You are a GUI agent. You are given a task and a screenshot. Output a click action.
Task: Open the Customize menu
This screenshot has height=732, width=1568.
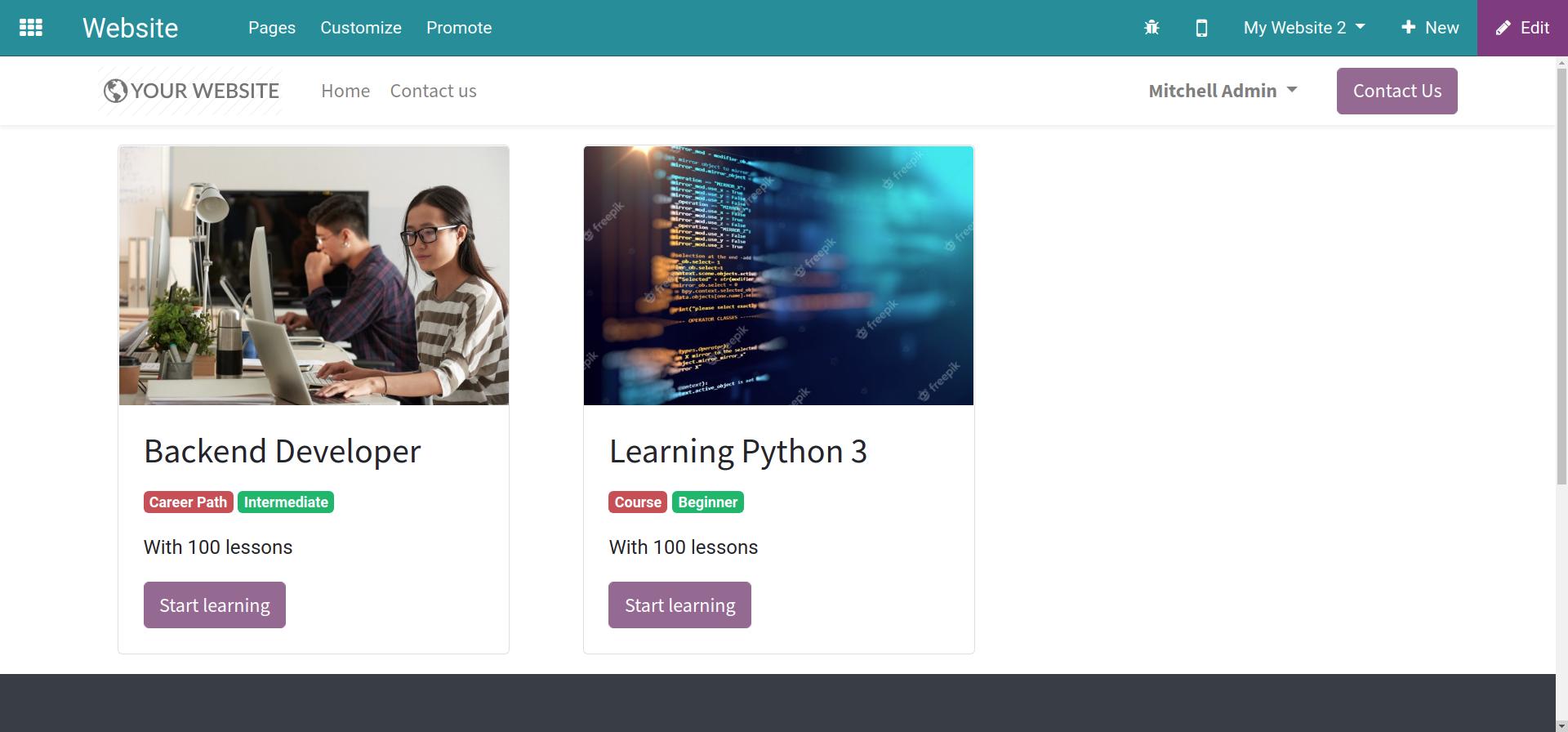[361, 28]
